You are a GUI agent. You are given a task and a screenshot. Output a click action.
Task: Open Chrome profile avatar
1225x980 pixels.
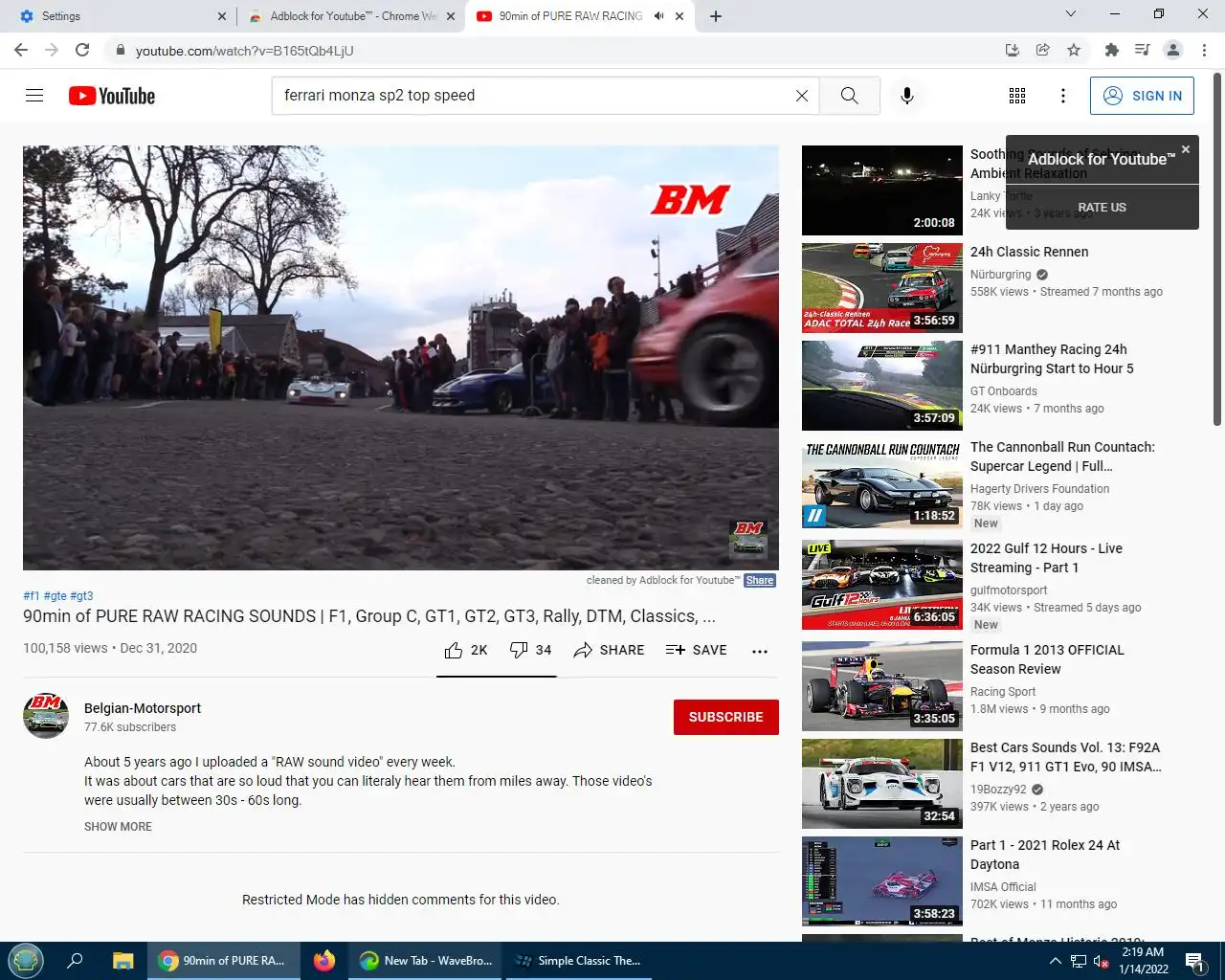click(x=1173, y=50)
